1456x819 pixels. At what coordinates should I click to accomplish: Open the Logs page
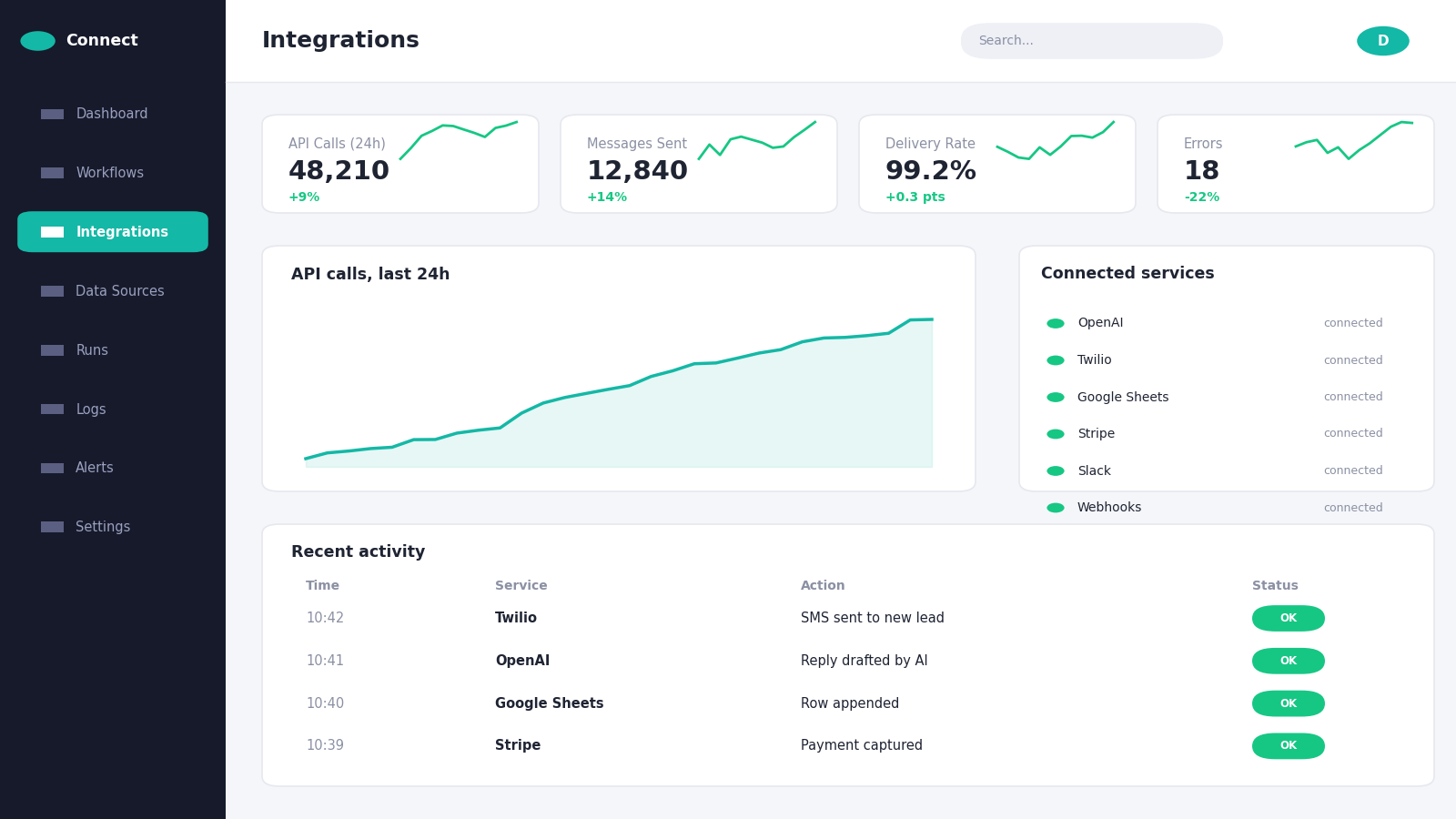pos(113,409)
